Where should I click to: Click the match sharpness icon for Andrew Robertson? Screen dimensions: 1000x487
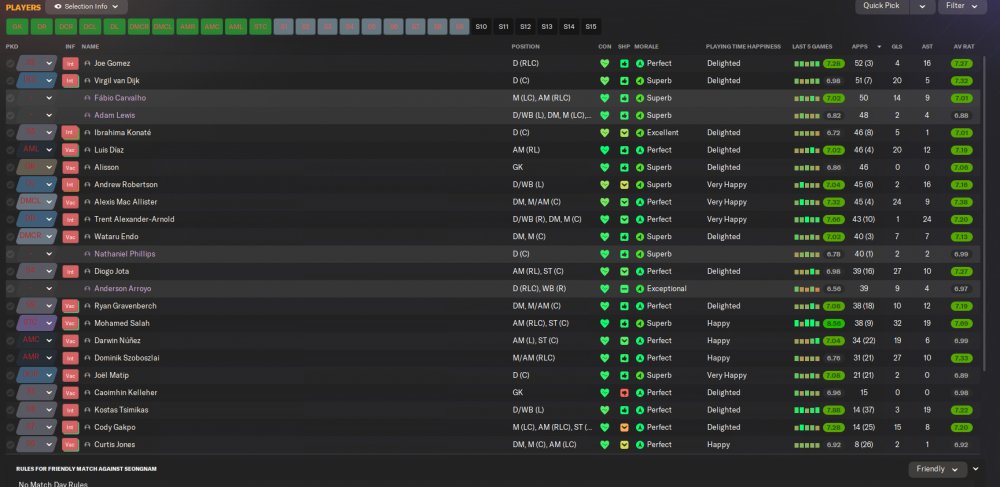tap(624, 185)
